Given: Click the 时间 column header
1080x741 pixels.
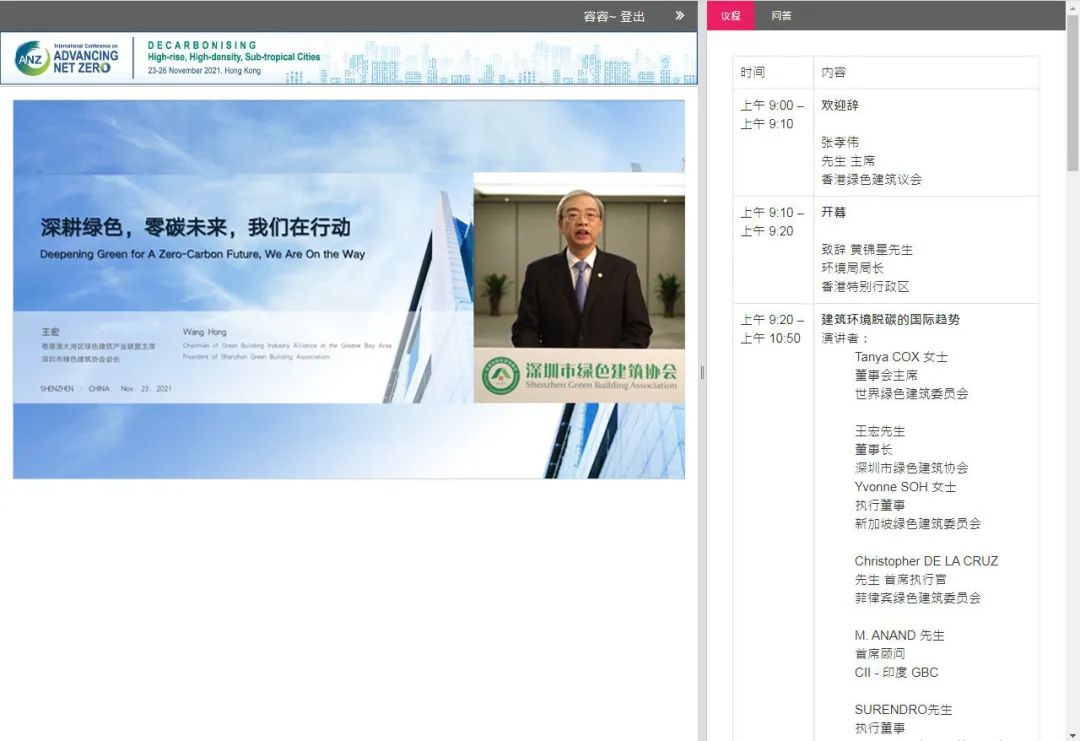Looking at the screenshot, I should (753, 73).
